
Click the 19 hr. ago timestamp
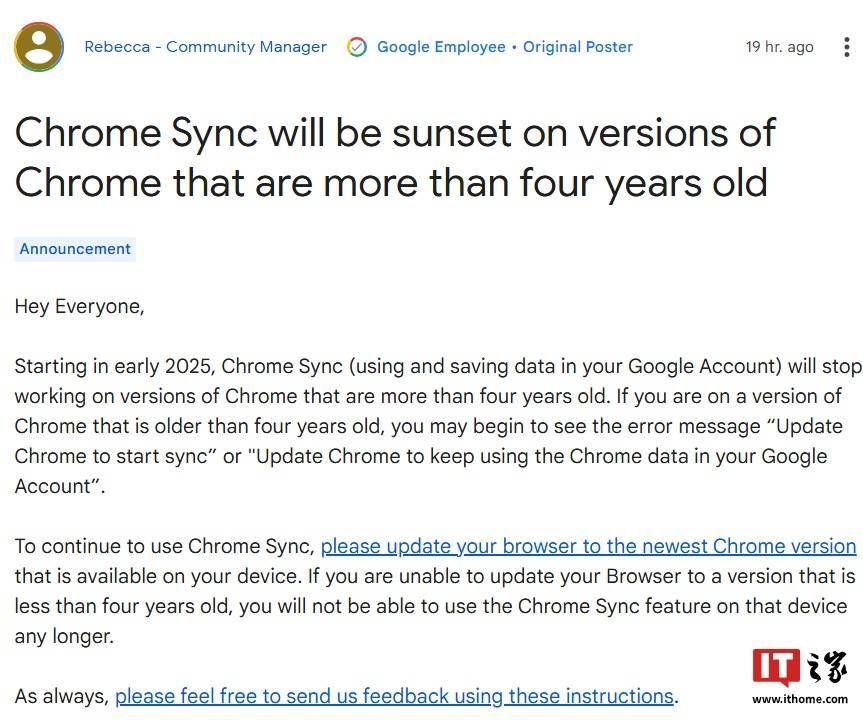point(779,47)
